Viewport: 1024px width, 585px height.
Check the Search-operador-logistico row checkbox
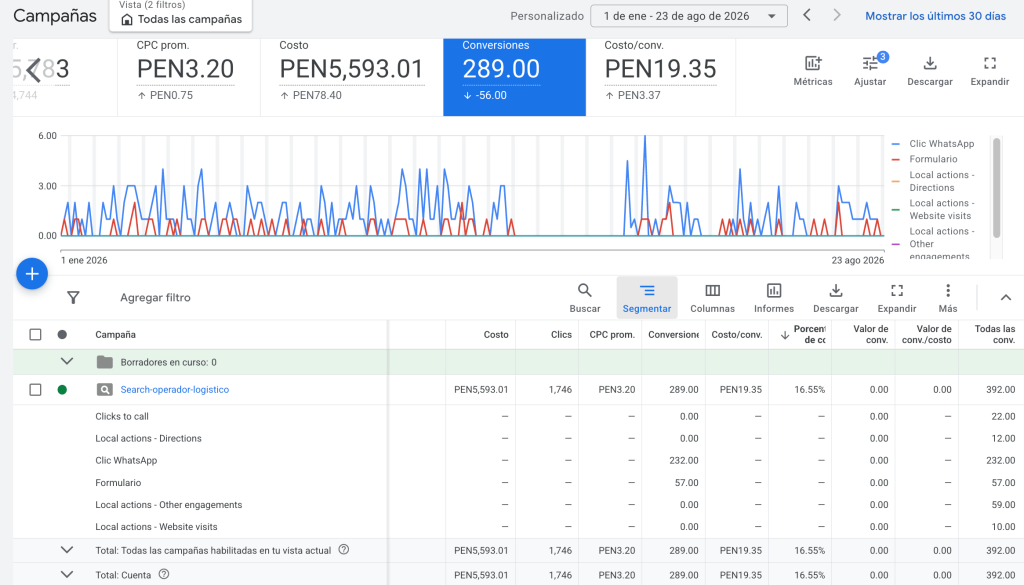point(35,390)
